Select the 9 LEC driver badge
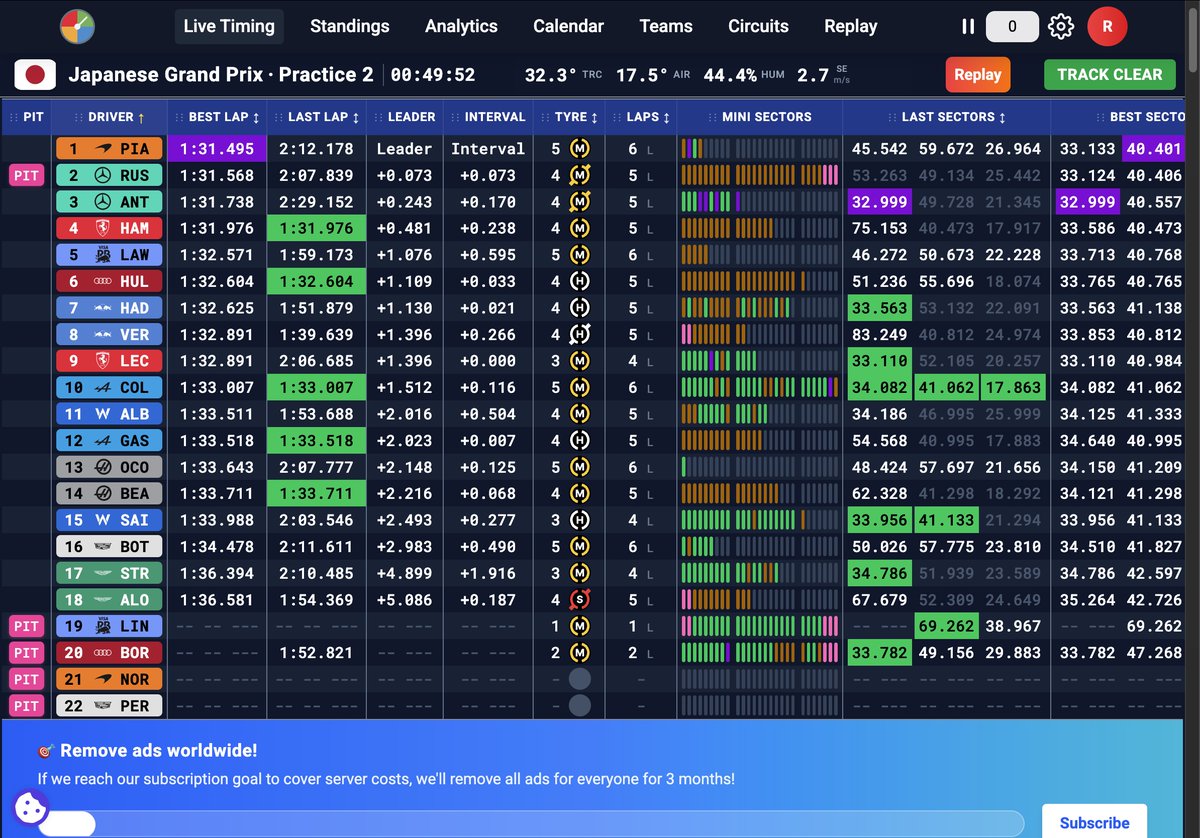1200x838 pixels. click(x=109, y=361)
